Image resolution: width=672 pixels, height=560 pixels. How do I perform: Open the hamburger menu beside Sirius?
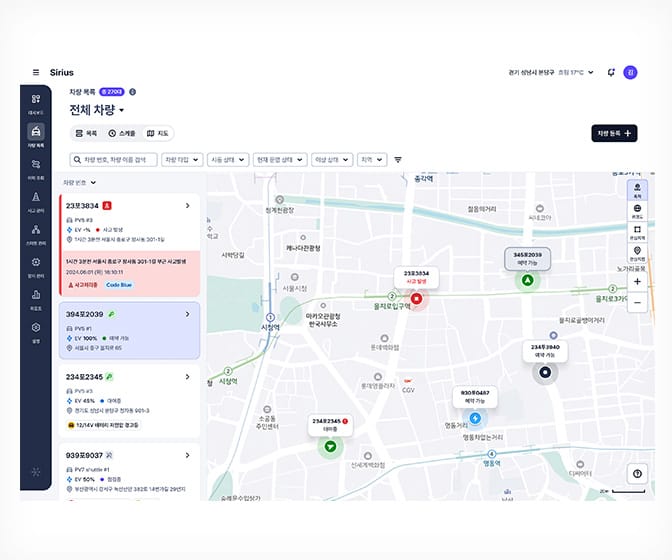pyautogui.click(x=36, y=72)
